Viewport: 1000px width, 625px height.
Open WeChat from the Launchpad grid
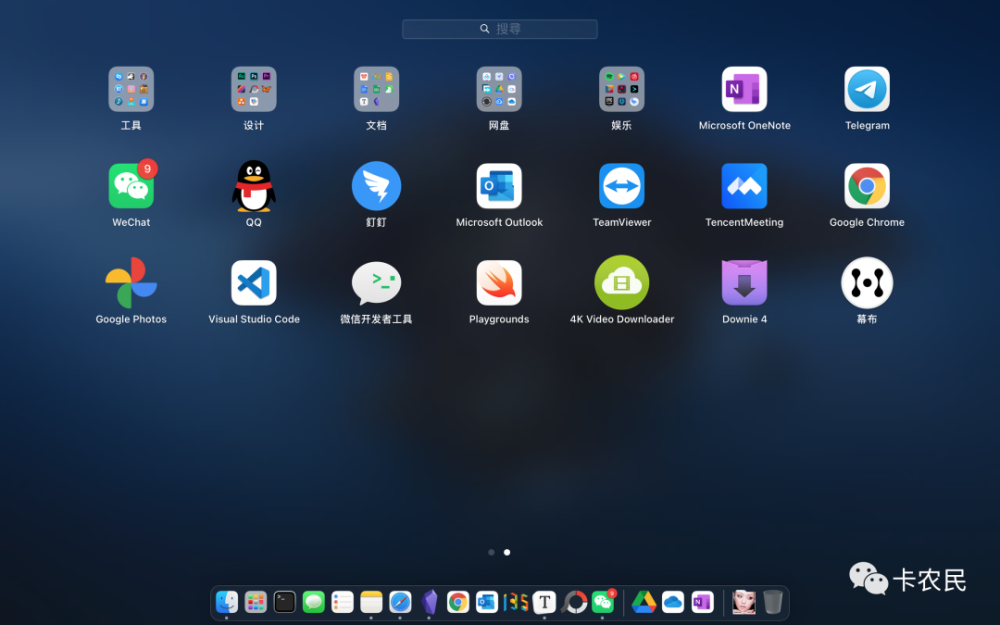click(x=131, y=186)
